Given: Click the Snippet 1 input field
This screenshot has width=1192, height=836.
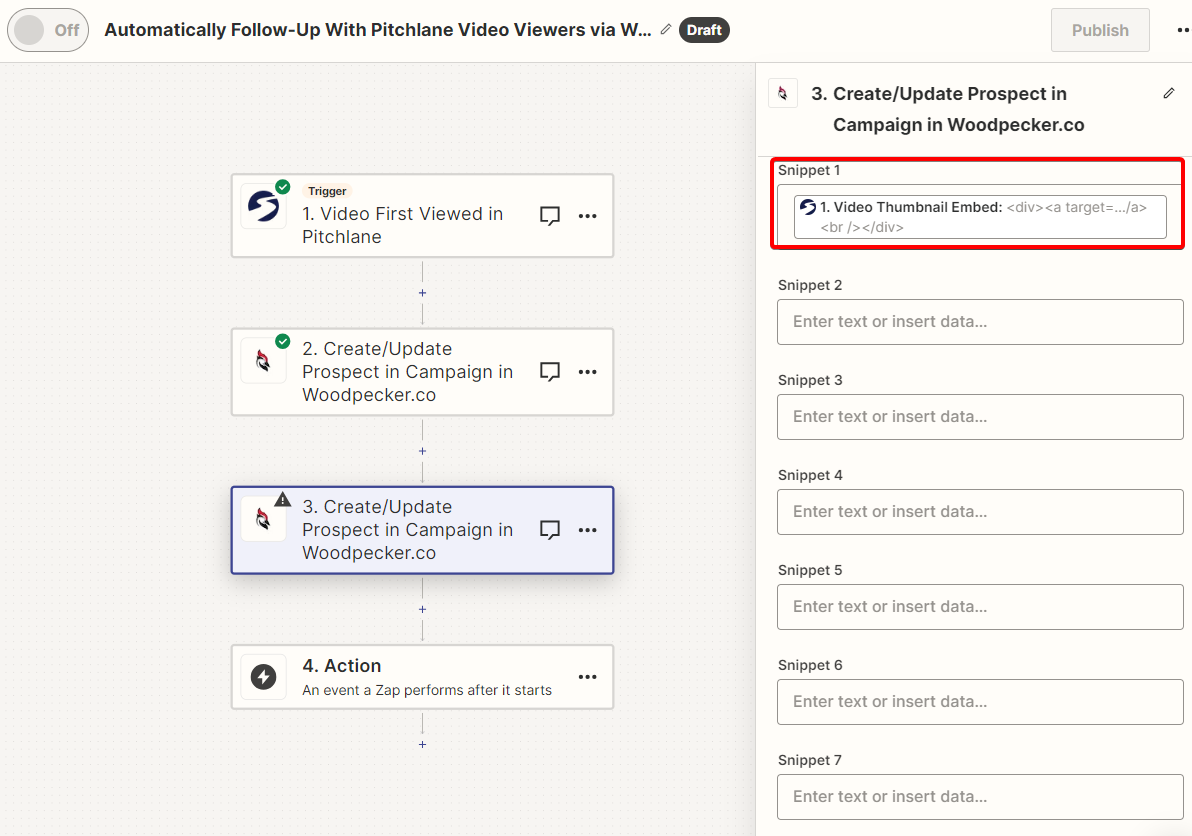Looking at the screenshot, I should click(980, 215).
